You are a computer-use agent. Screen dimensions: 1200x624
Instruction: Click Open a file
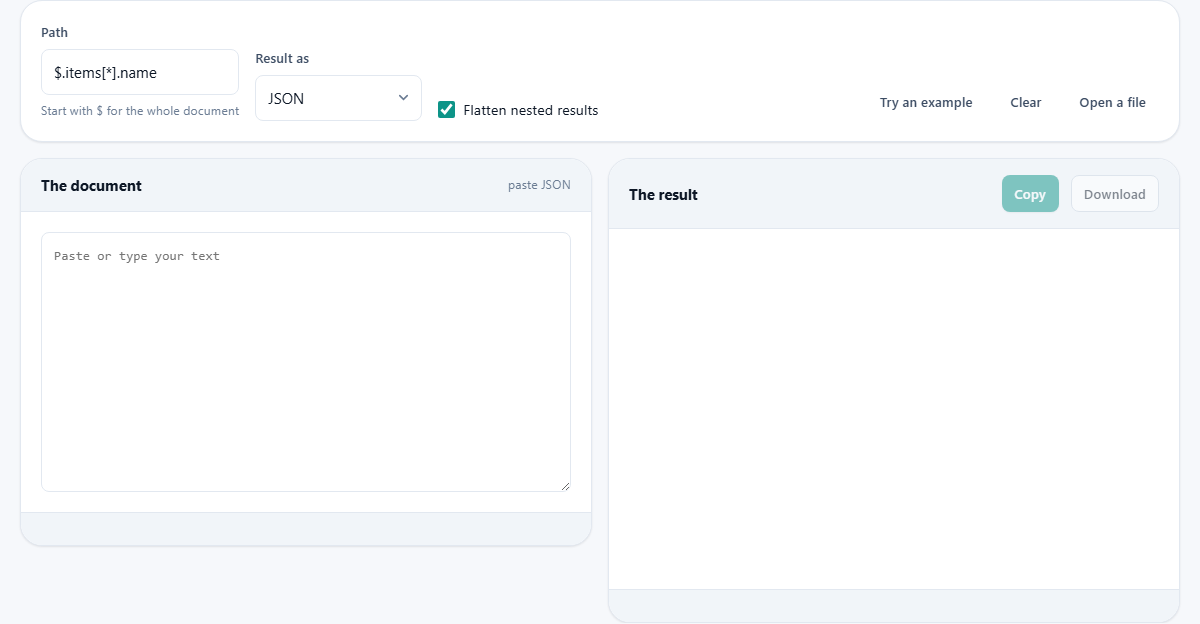click(x=1112, y=102)
